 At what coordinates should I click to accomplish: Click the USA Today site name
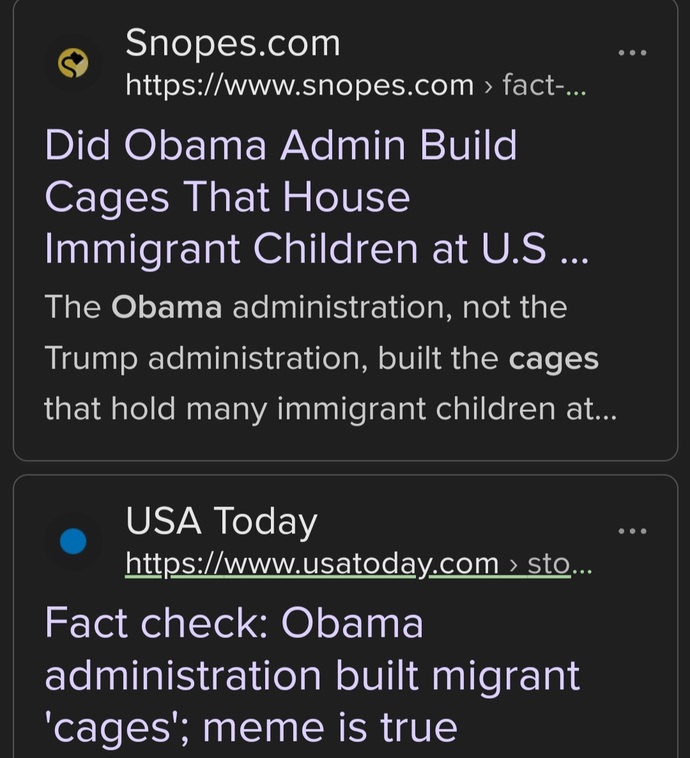tap(221, 522)
